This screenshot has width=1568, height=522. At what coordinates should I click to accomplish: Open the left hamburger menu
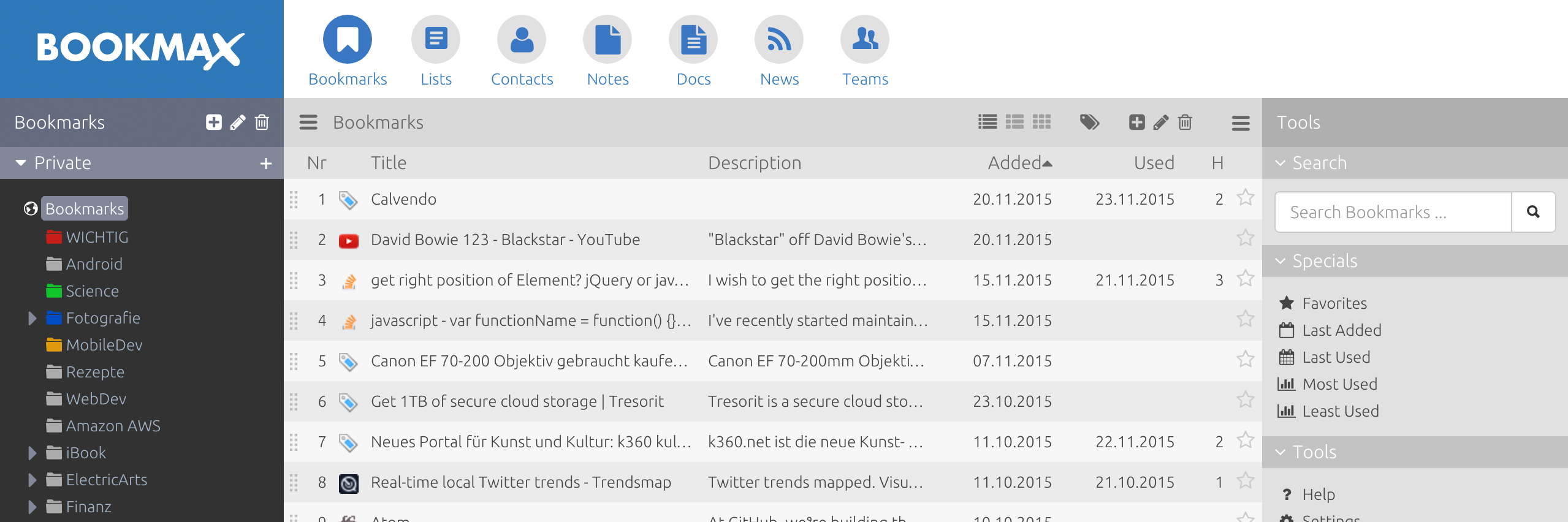308,123
